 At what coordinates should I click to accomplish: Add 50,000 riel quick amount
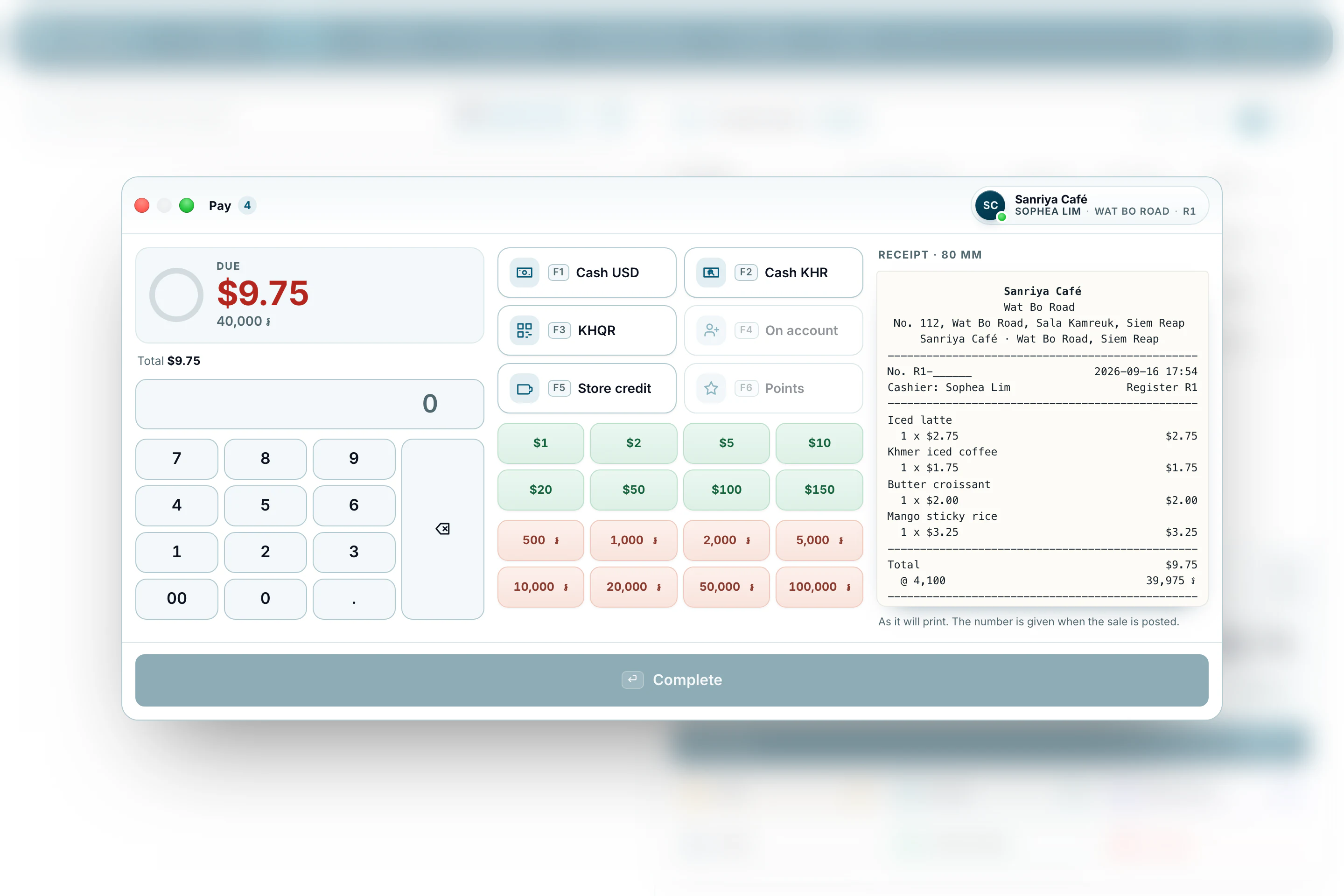coord(726,587)
